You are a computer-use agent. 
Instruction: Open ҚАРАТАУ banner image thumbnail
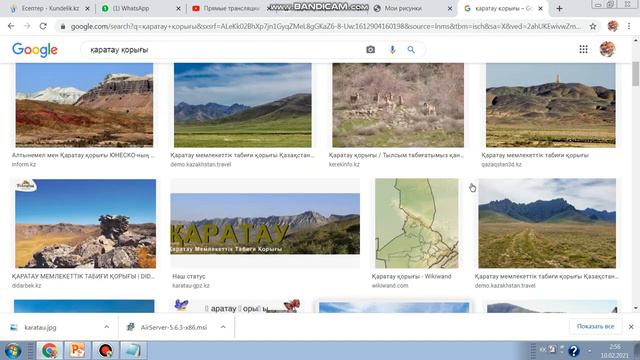tap(265, 223)
